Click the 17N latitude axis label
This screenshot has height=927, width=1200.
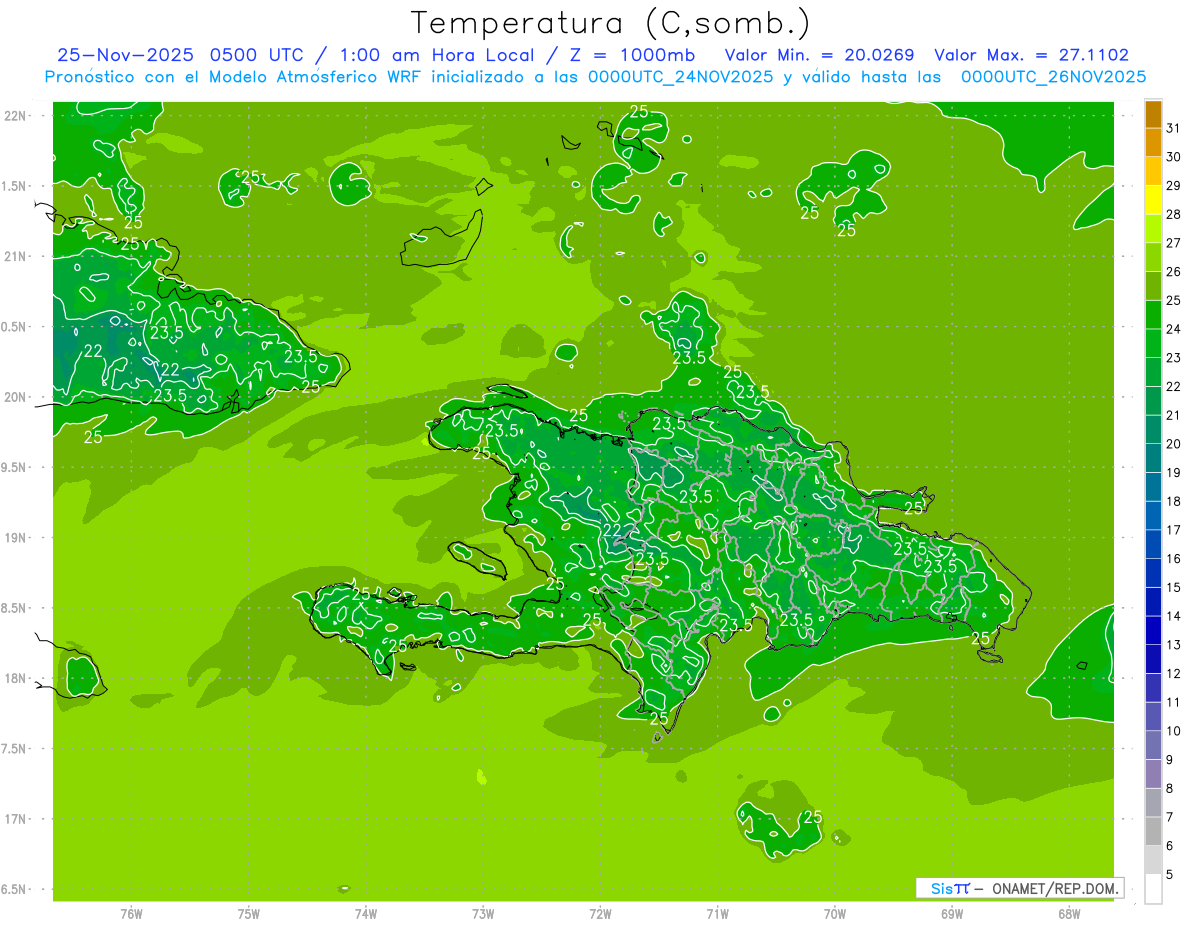point(18,819)
